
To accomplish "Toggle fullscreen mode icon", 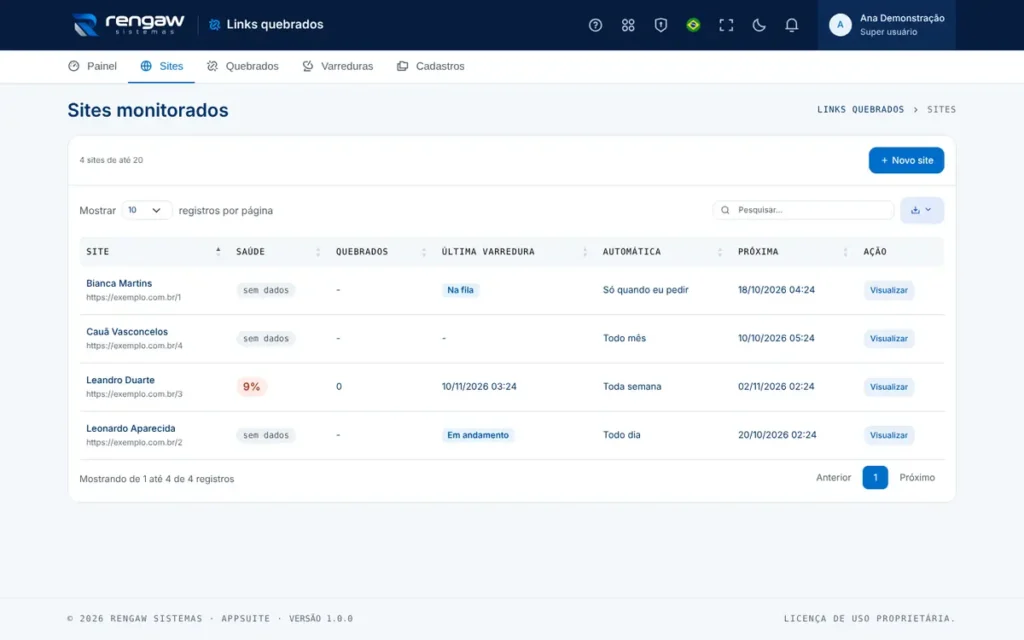I will point(726,25).
